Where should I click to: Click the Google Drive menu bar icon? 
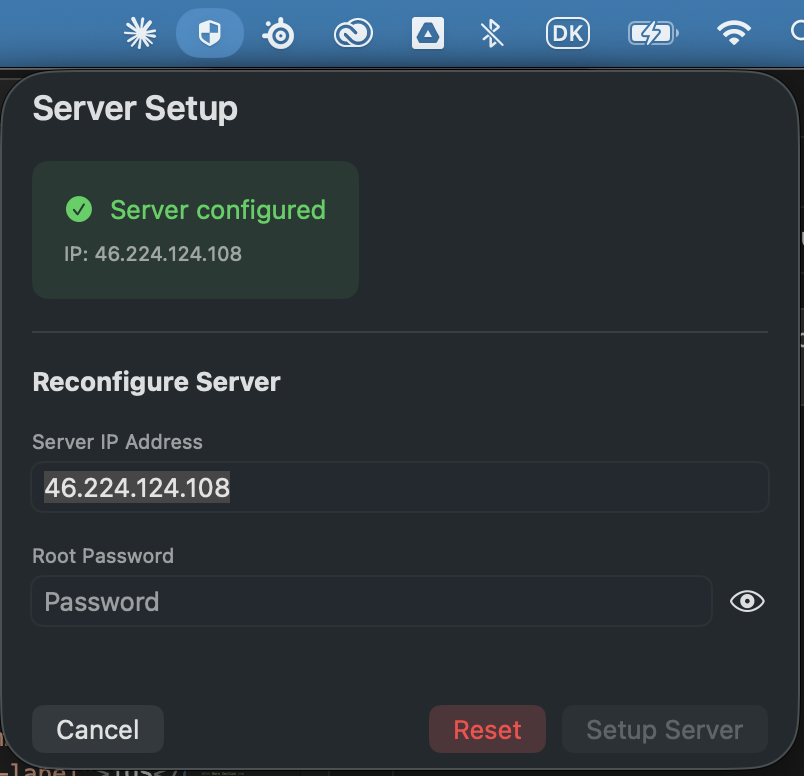pos(427,32)
